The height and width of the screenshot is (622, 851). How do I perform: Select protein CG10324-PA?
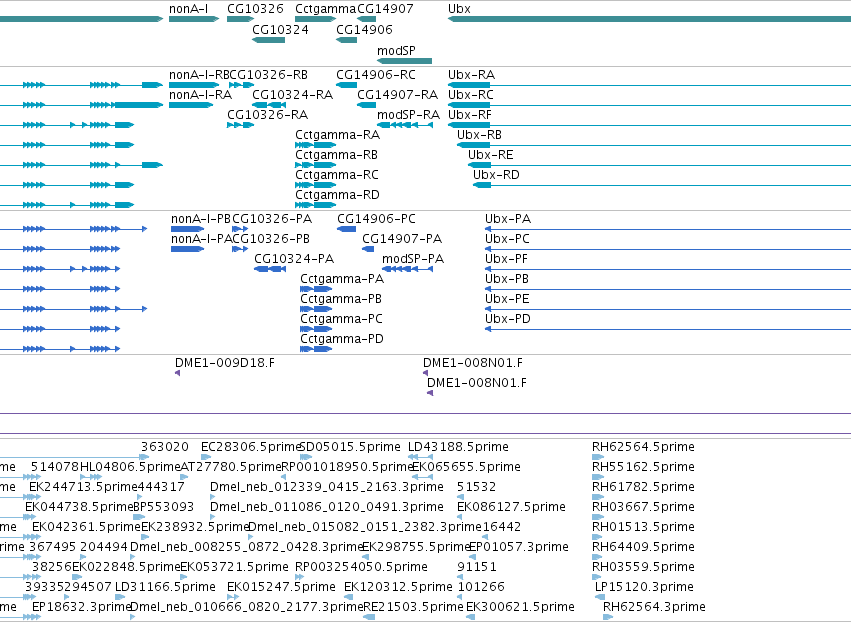click(x=270, y=269)
